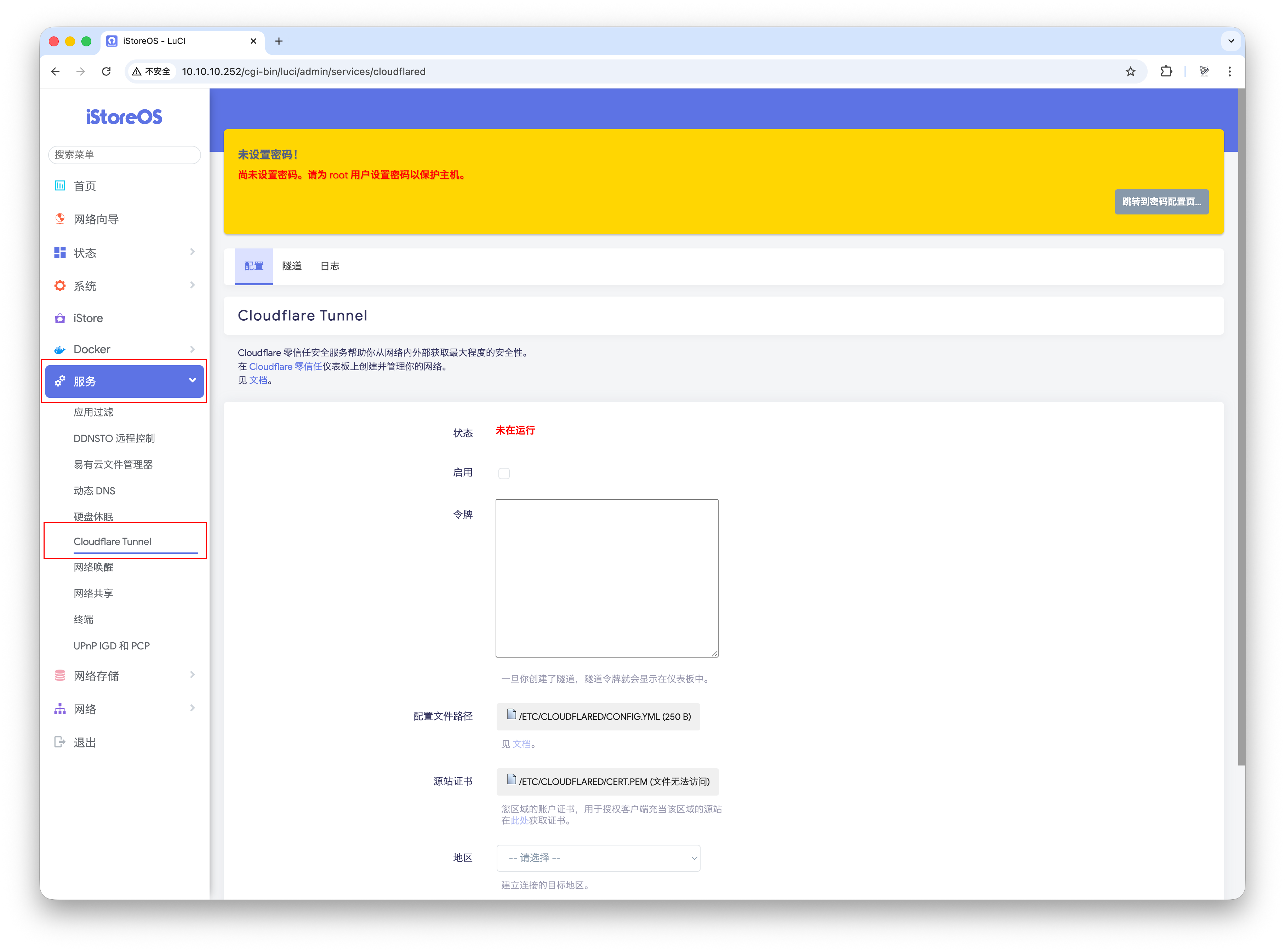Click the jump to password configuration button
1285x952 pixels.
[1161, 202]
